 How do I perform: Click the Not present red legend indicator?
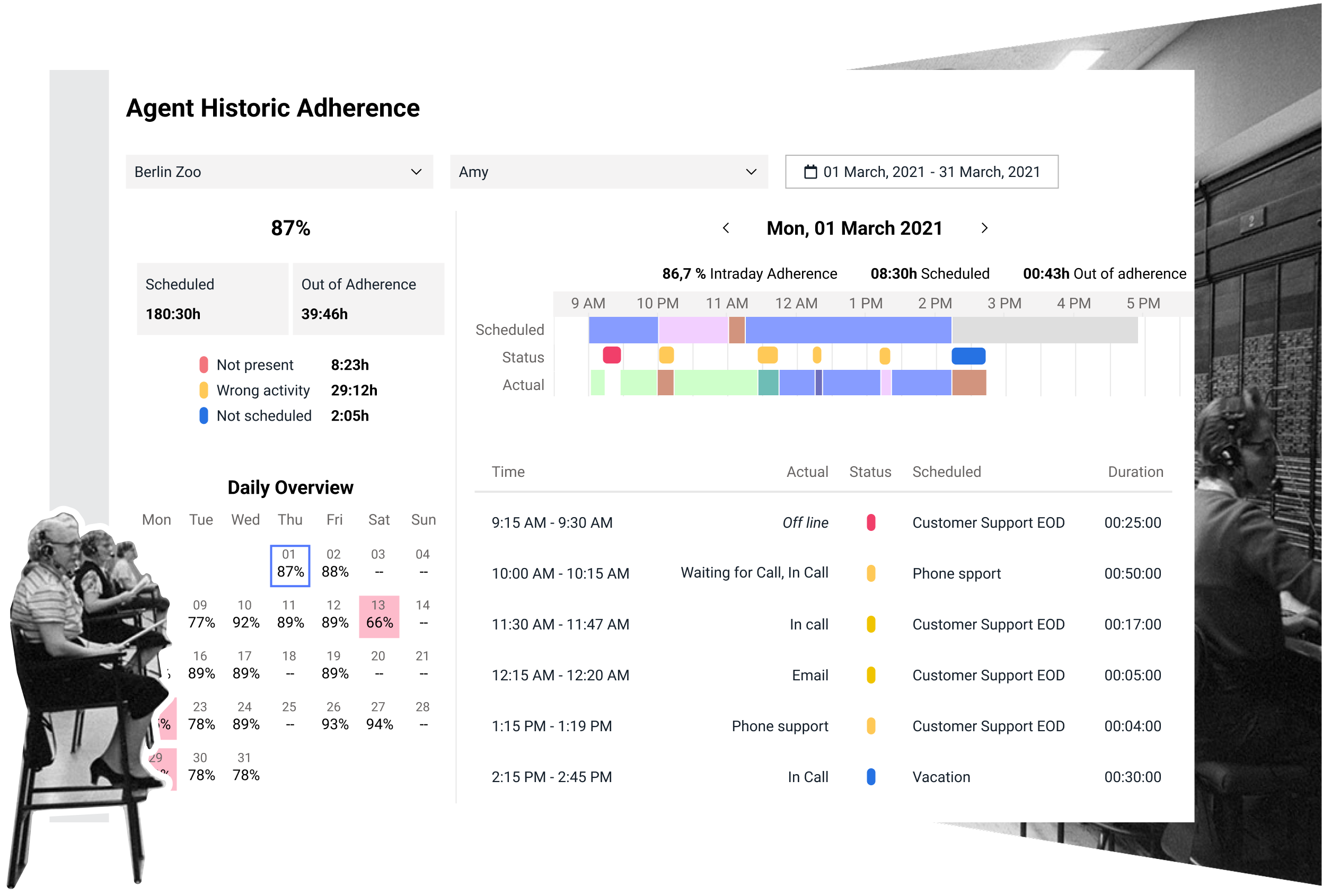tap(204, 365)
